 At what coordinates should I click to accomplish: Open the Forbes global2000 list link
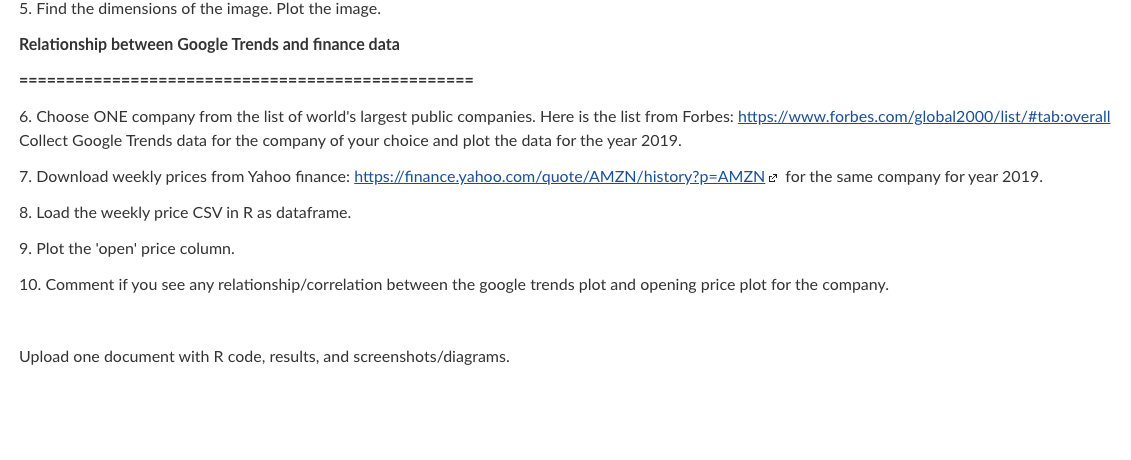tap(924, 117)
